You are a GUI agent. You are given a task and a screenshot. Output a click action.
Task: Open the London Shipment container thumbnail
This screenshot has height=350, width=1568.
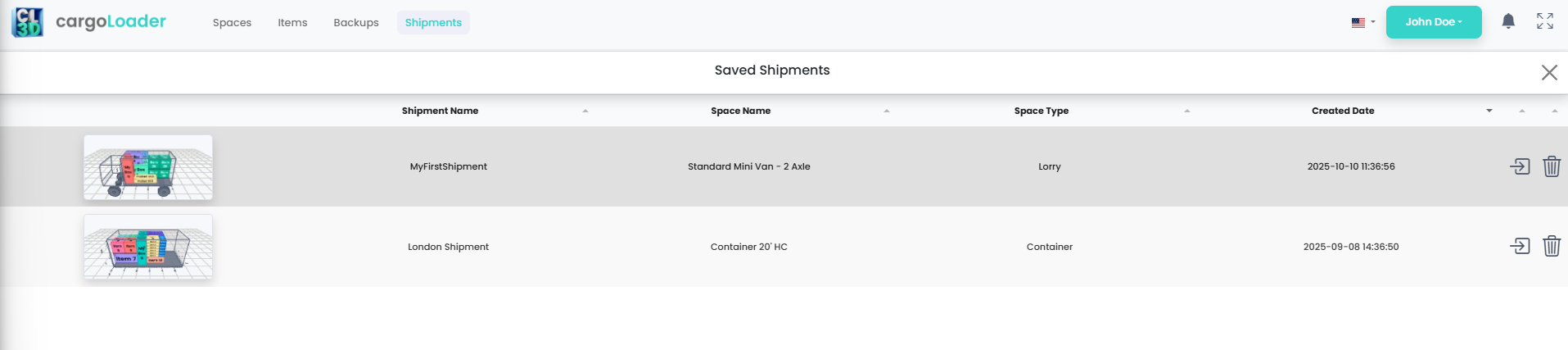(148, 247)
